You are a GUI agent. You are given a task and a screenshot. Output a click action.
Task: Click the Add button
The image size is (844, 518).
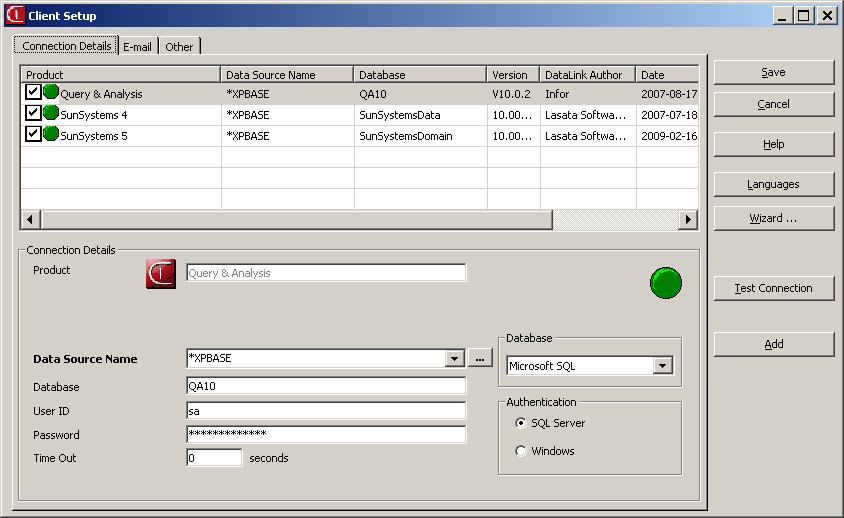[x=773, y=344]
